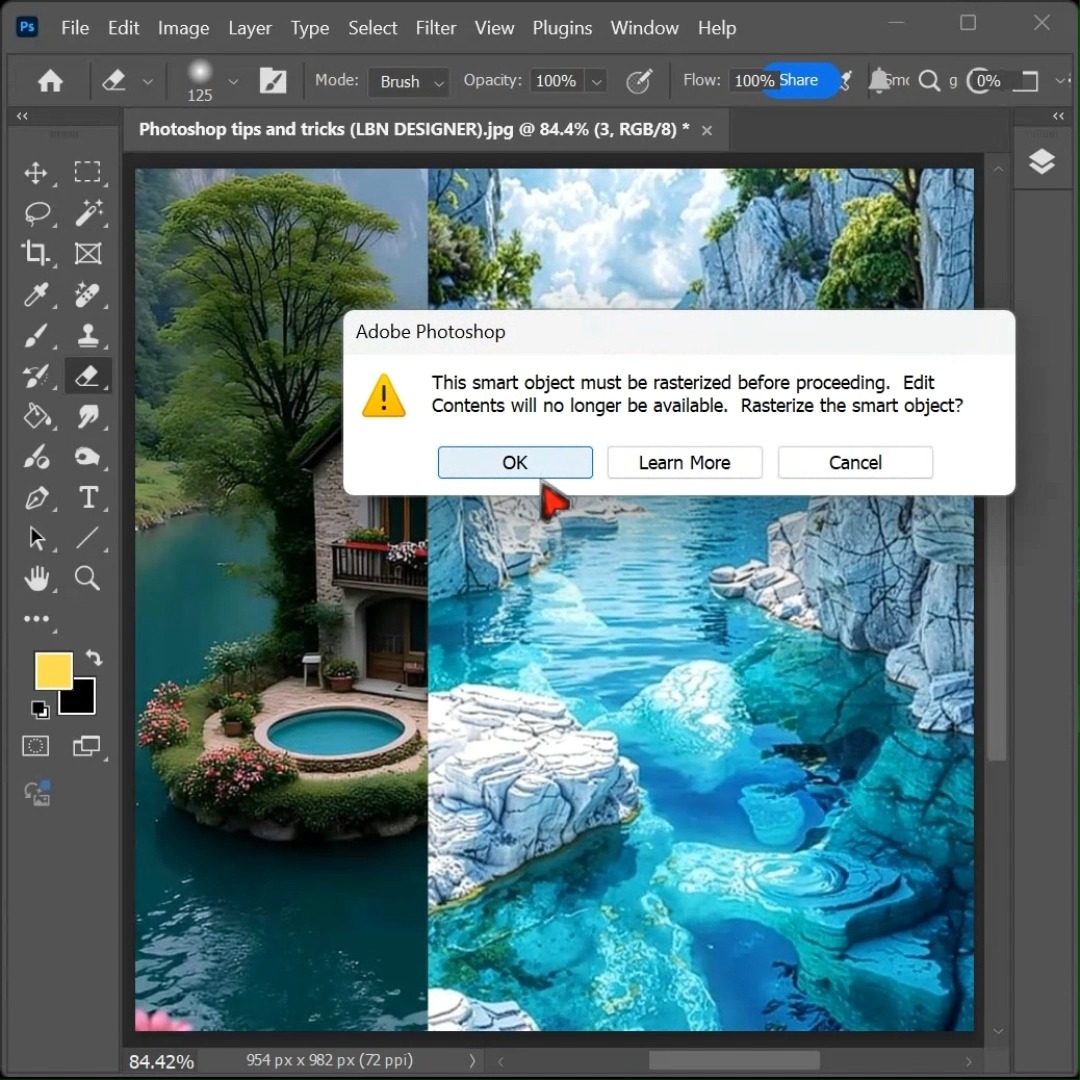Click the Share button
Screen dimensions: 1080x1080
[799, 81]
